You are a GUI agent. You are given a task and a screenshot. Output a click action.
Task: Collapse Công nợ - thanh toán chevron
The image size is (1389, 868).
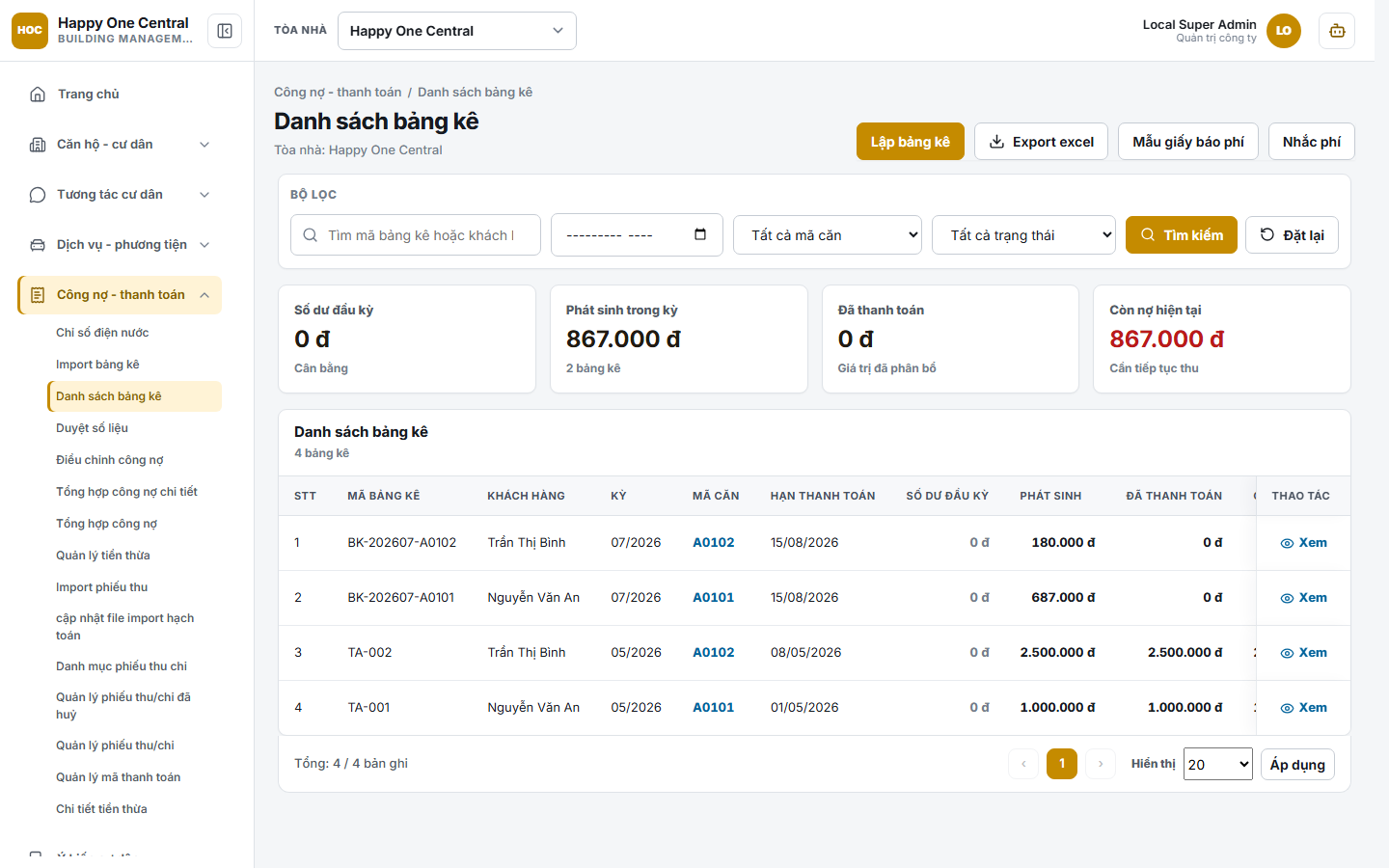tap(204, 295)
